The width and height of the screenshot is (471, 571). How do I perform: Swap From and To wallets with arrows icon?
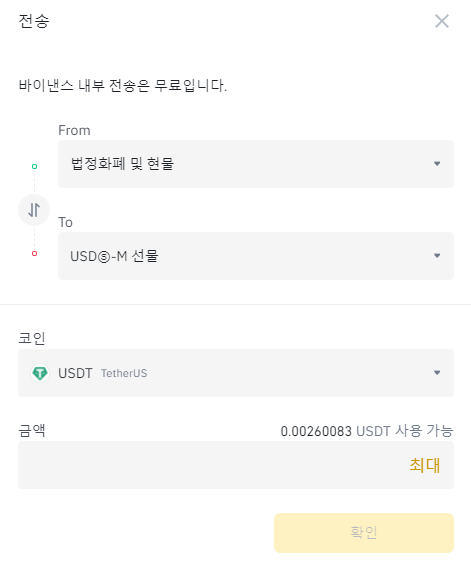(34, 210)
